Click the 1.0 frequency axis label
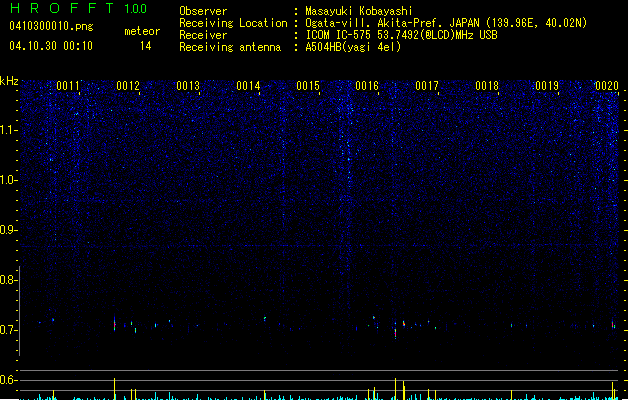Viewport: 629px width, 400px height. (x=9, y=180)
